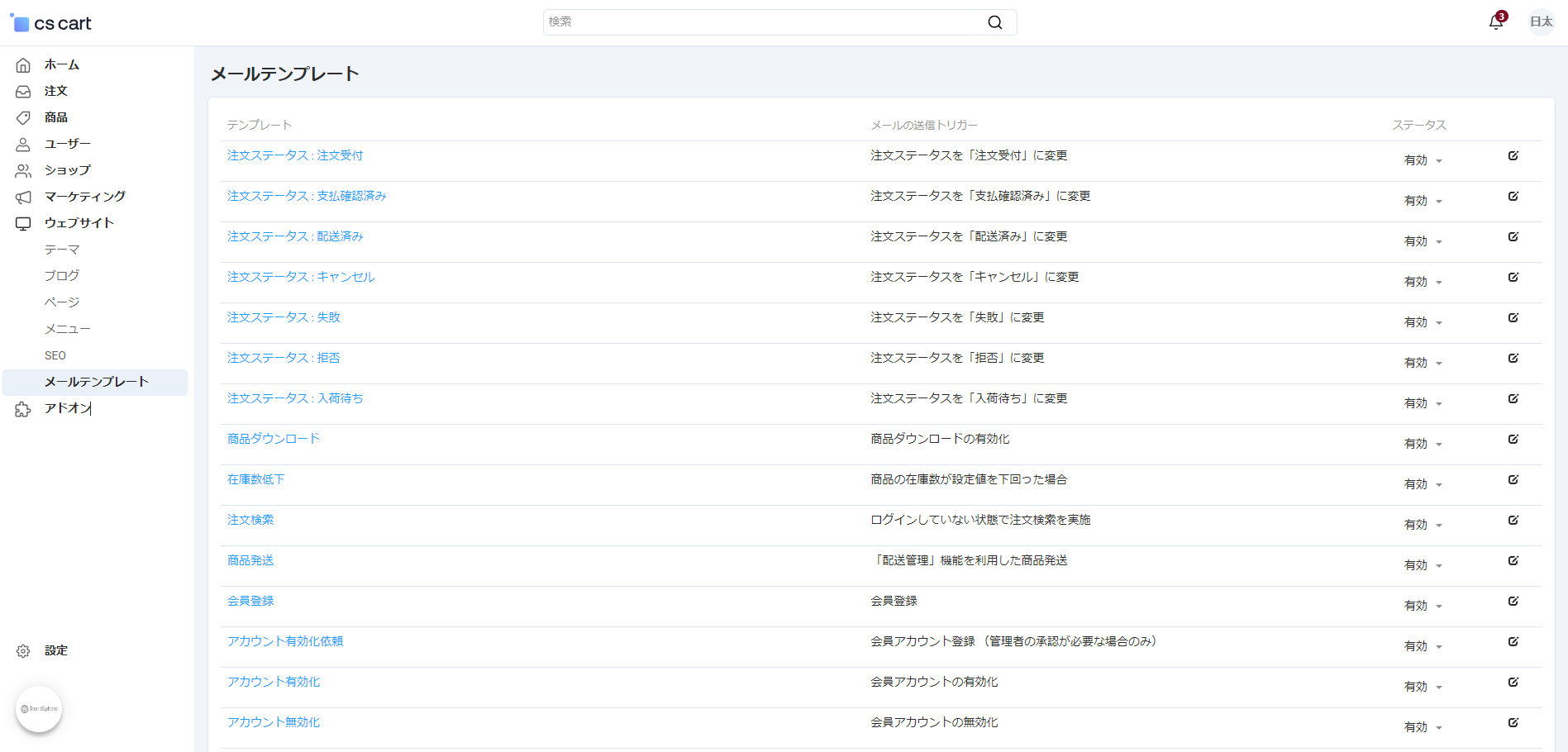Click edit icon for アカウント無効化 row
The width and height of the screenshot is (1568, 752).
click(1513, 723)
